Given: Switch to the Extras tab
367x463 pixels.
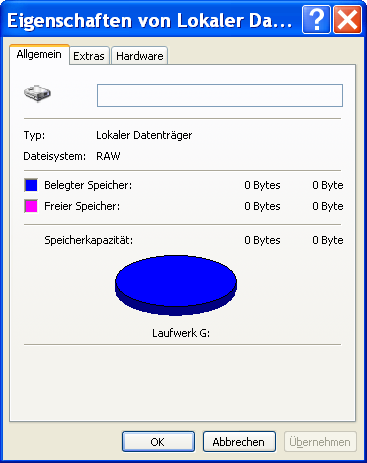Looking at the screenshot, I should point(89,56).
